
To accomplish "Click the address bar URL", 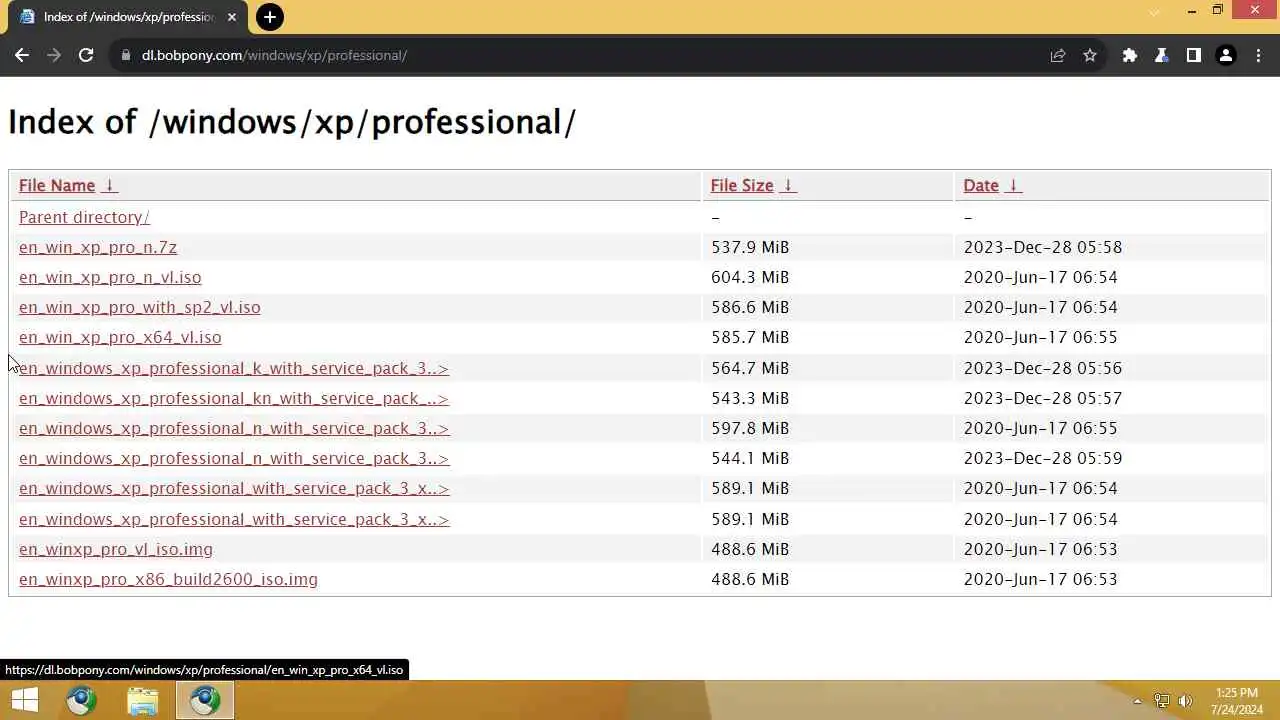I will [274, 56].
